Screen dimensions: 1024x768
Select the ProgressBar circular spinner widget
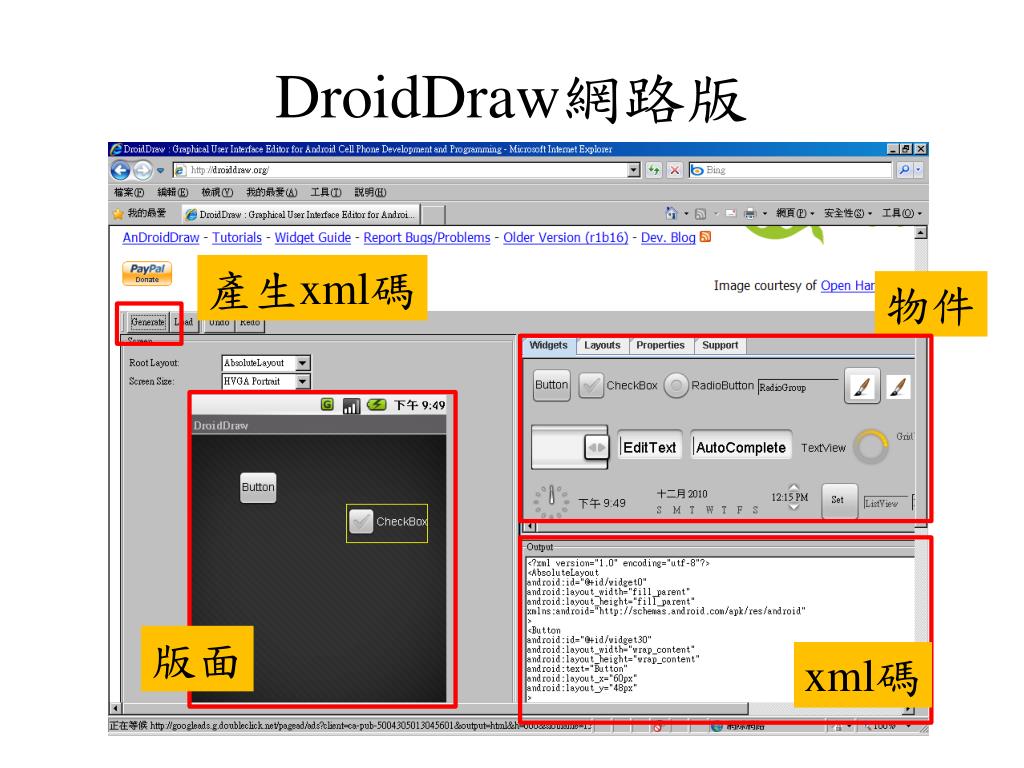click(x=872, y=447)
